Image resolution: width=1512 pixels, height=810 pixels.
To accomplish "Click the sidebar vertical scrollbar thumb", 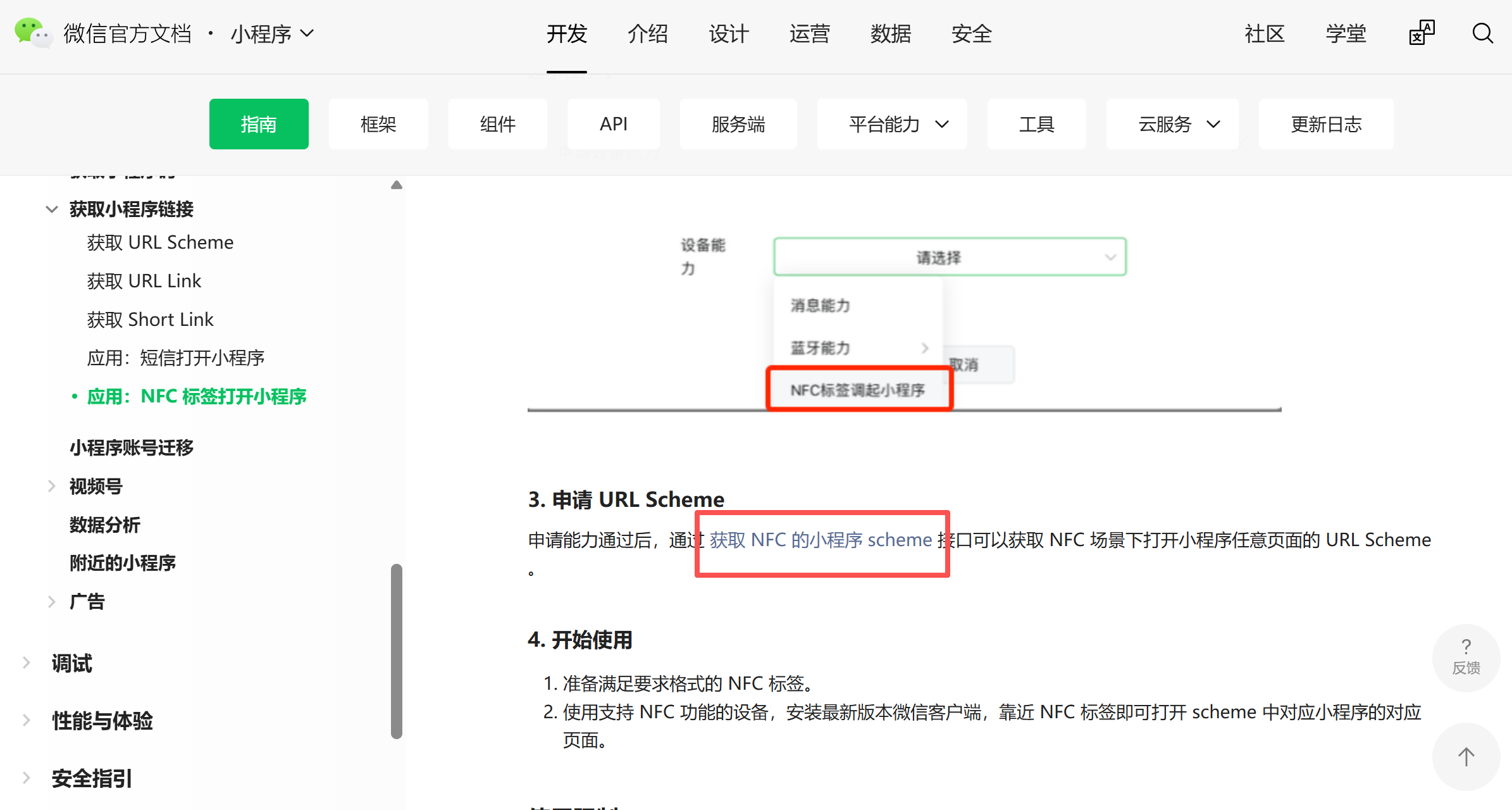I will coord(397,652).
